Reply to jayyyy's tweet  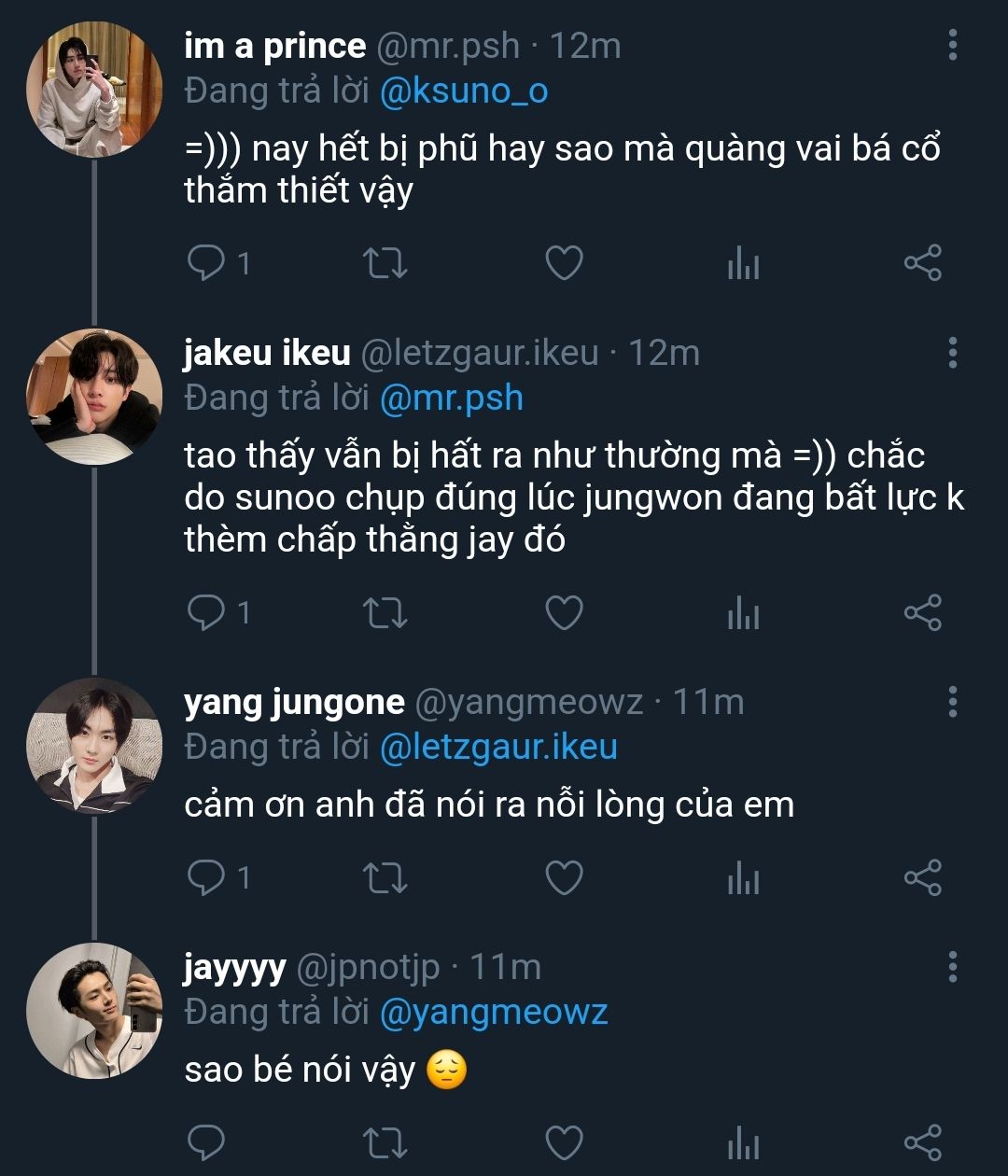(x=204, y=1142)
